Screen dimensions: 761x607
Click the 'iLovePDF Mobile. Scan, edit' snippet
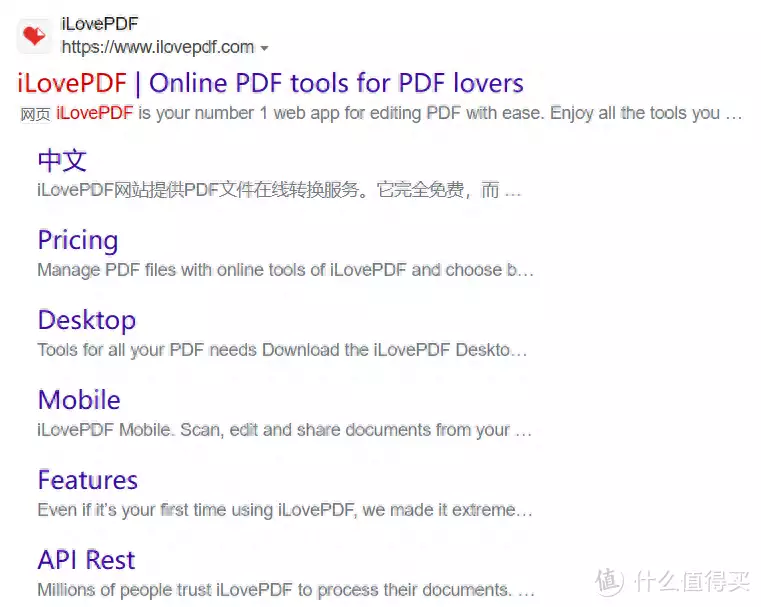[284, 430]
